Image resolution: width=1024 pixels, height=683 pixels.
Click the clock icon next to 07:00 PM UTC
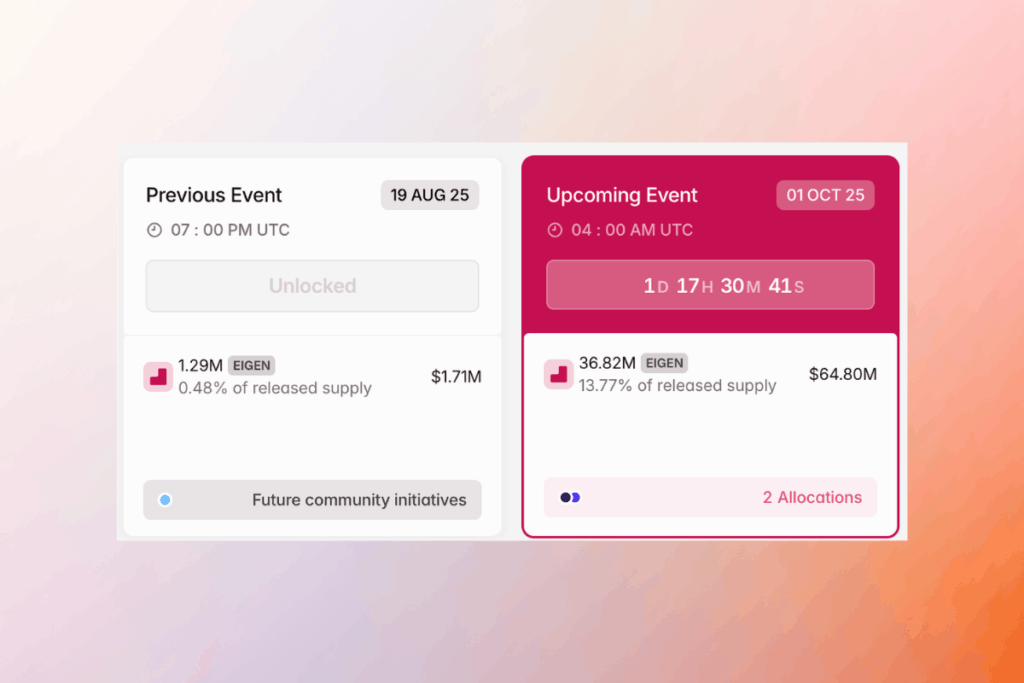pyautogui.click(x=153, y=229)
